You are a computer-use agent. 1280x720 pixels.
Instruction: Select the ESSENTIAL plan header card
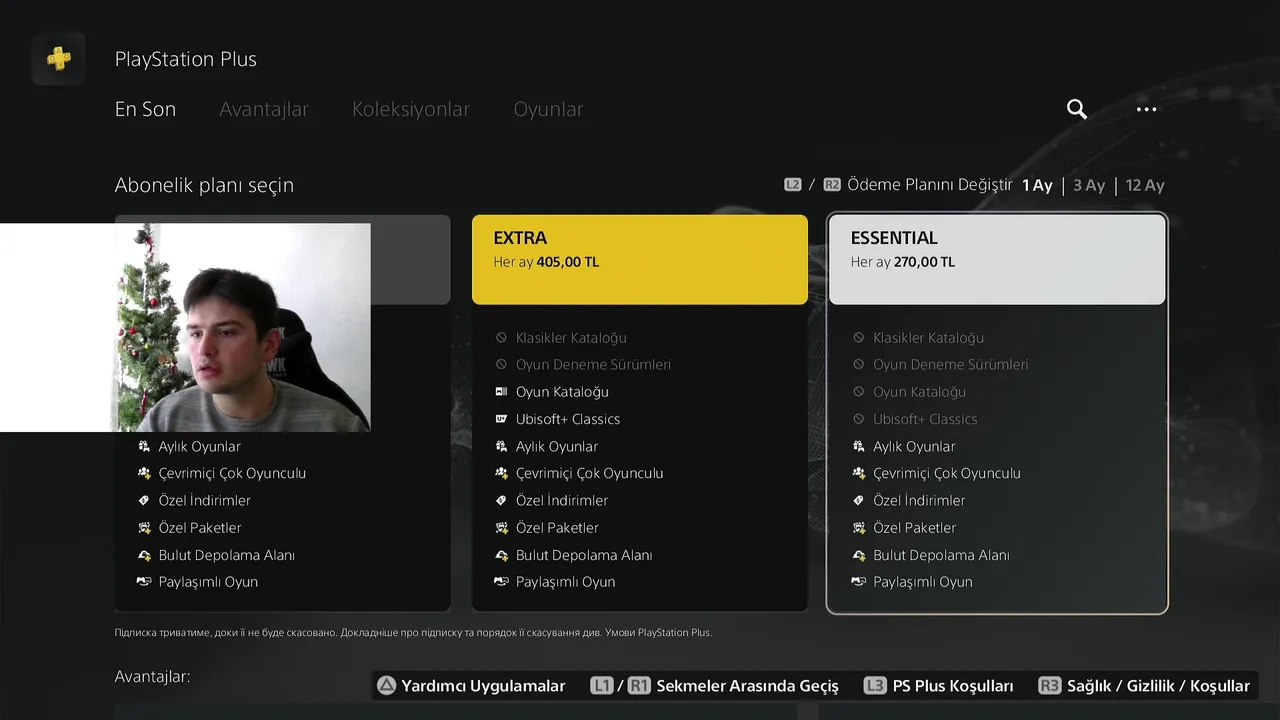point(997,259)
